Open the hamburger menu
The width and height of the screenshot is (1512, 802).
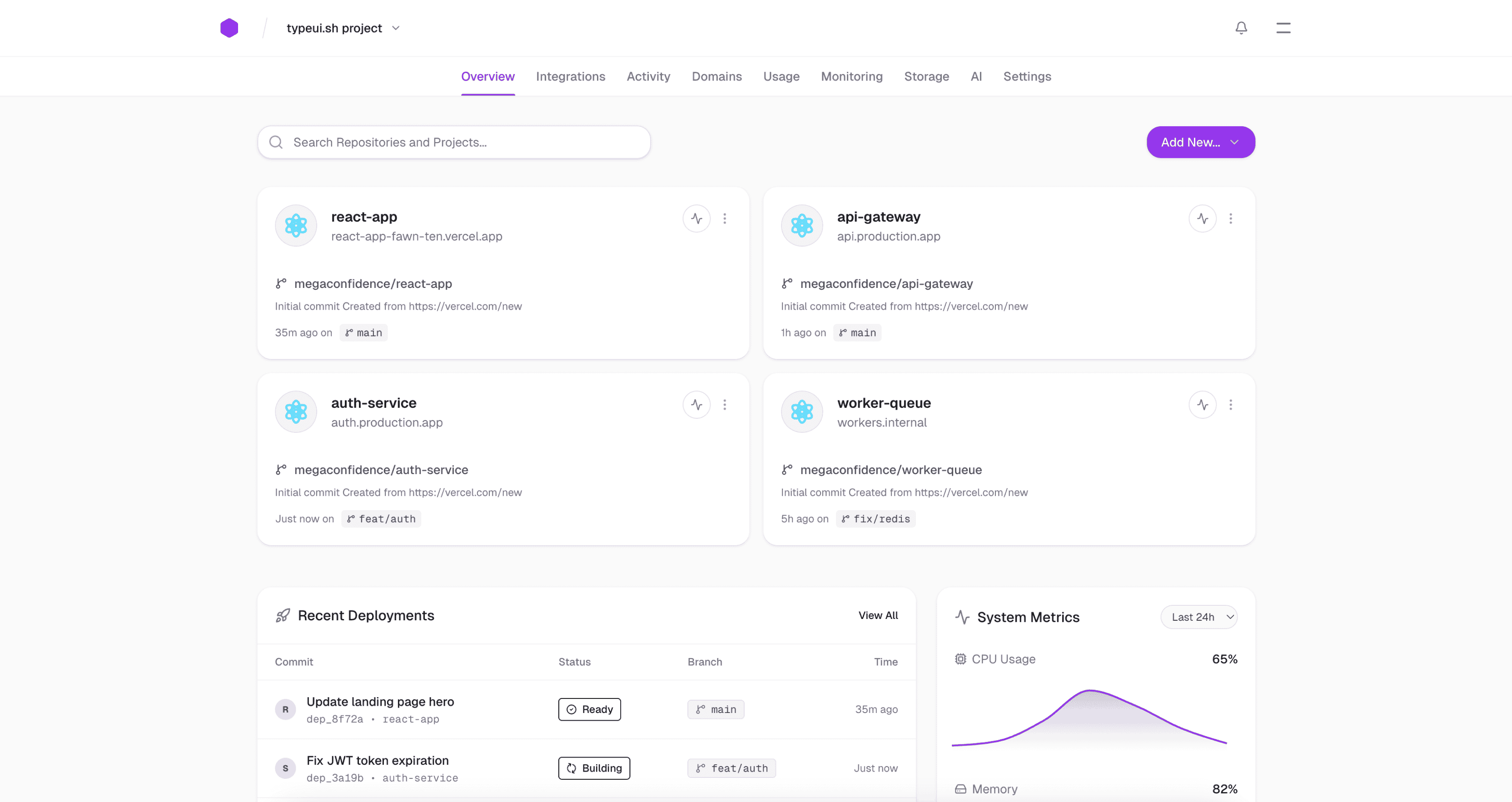(1283, 28)
